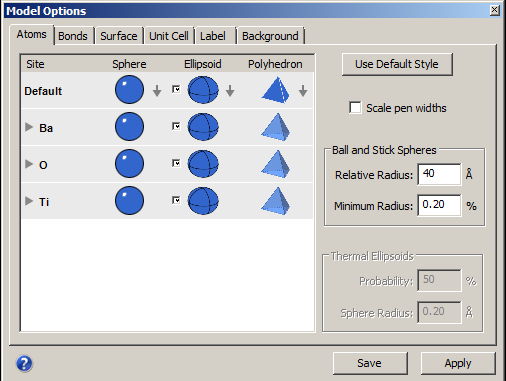This screenshot has height=381, width=506.
Task: Focus the Minimum Radius input field
Action: pos(439,205)
